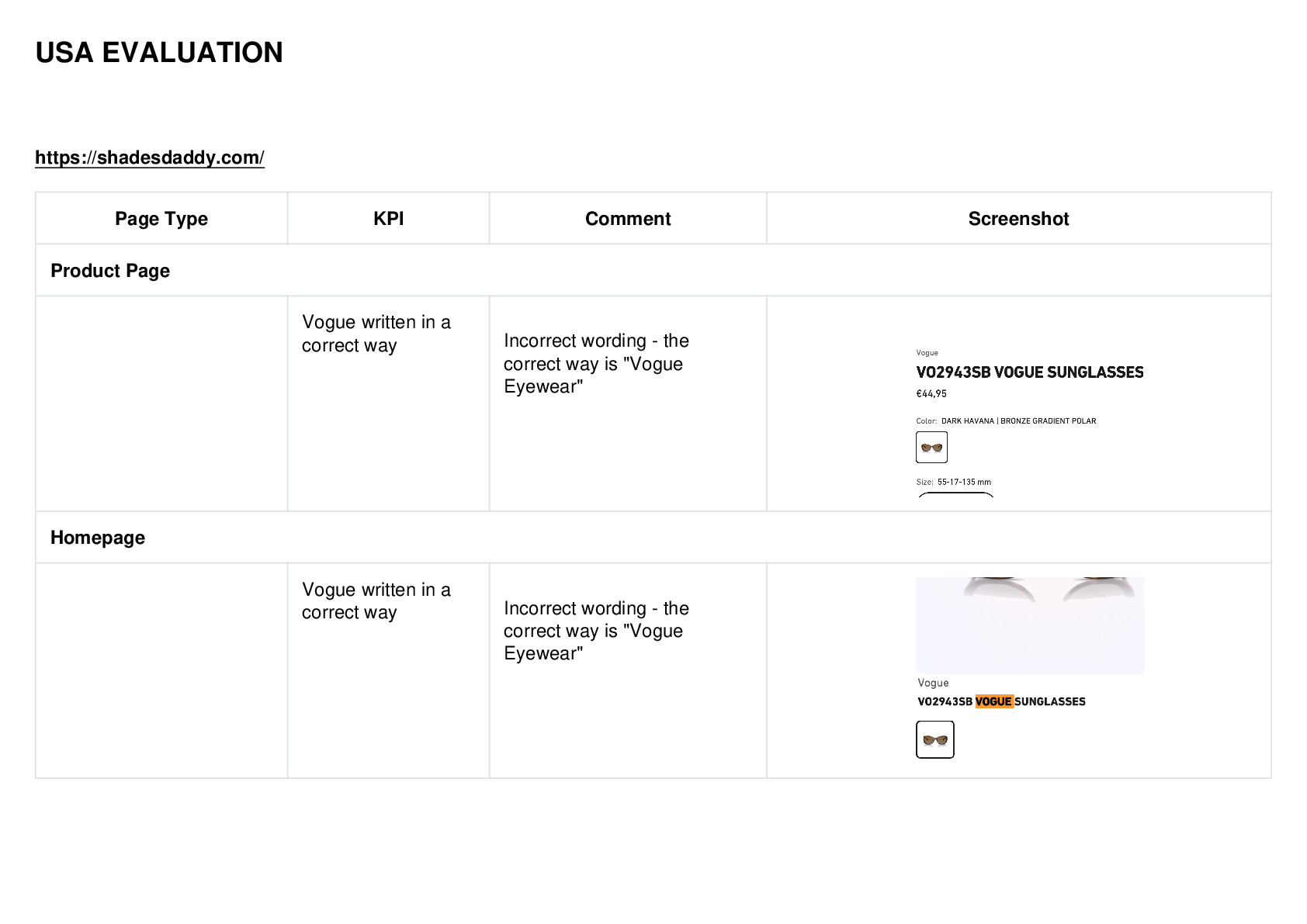Image resolution: width=1307 pixels, height=924 pixels.
Task: Select the KPI column header
Action: tap(388, 219)
